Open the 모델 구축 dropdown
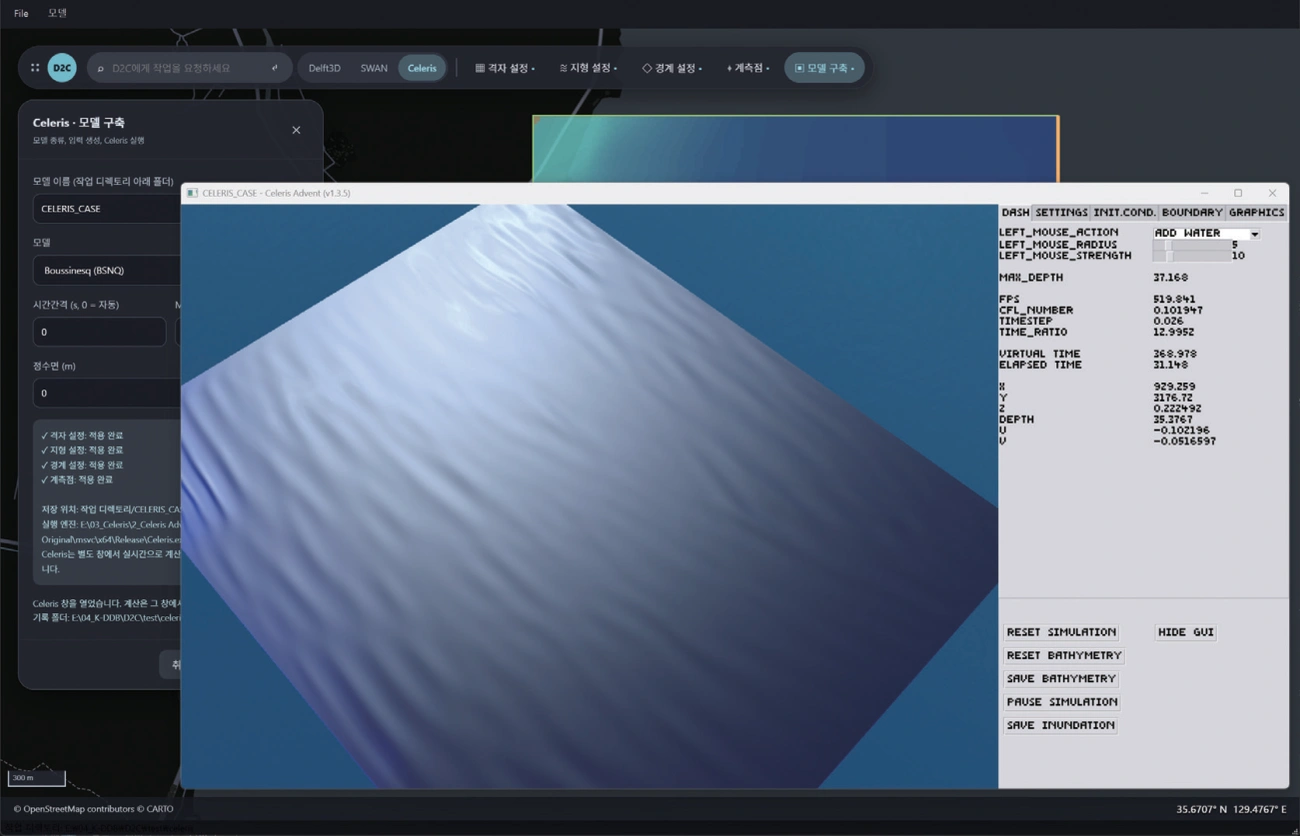The height and width of the screenshot is (836, 1300). [x=824, y=68]
